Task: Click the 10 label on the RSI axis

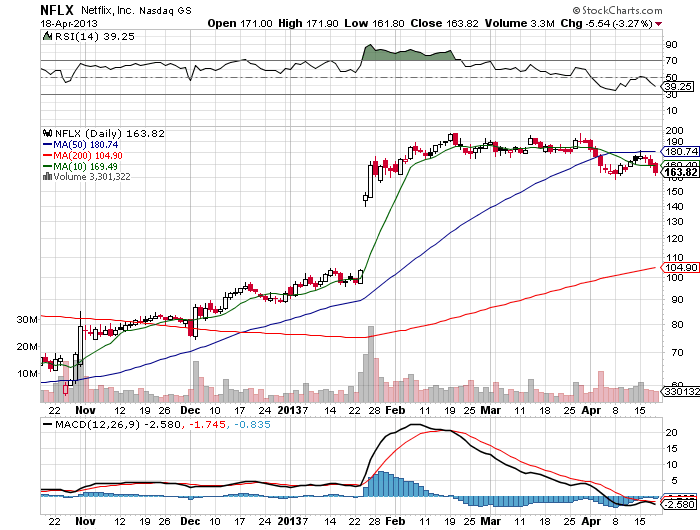Action: coord(671,110)
